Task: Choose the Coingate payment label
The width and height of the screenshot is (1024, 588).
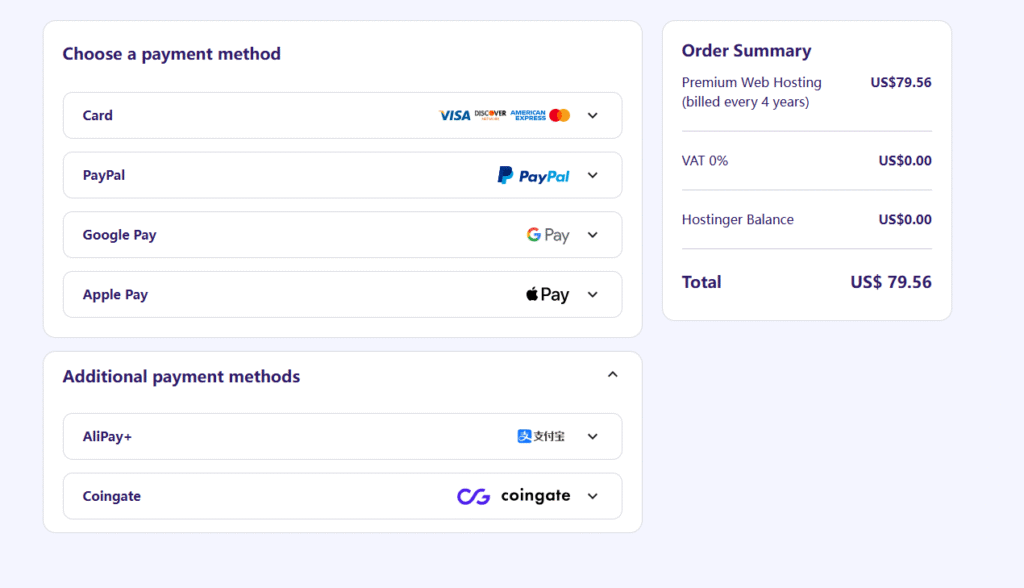Action: (112, 496)
